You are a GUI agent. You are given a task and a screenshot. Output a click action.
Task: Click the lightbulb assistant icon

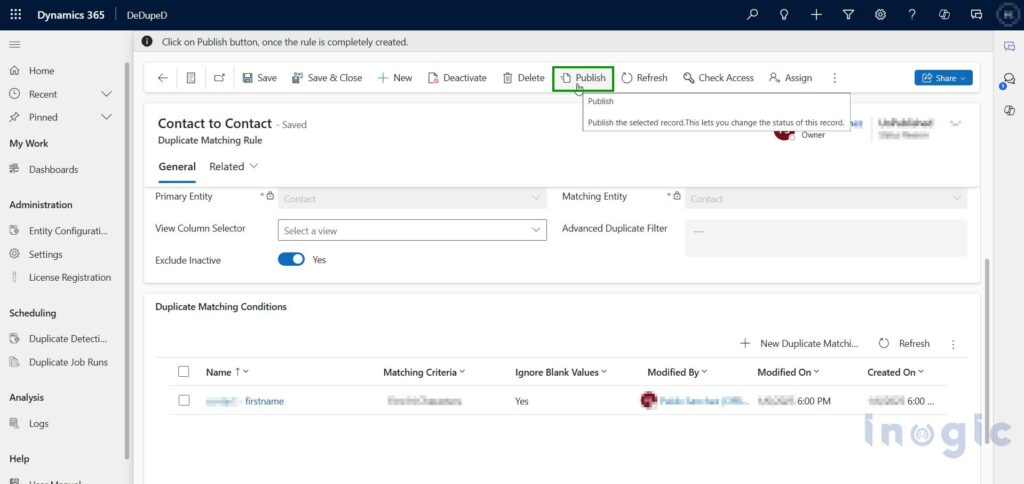[784, 14]
